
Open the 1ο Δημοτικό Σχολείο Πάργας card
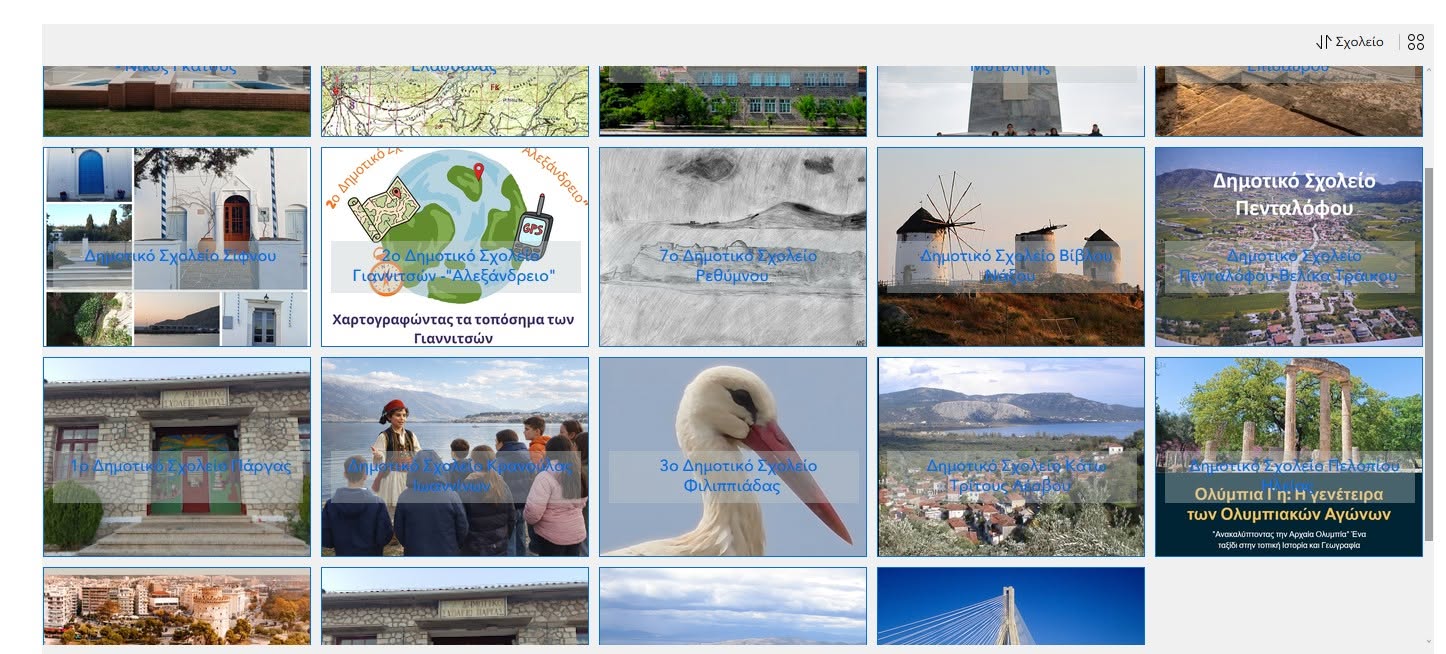tap(177, 457)
